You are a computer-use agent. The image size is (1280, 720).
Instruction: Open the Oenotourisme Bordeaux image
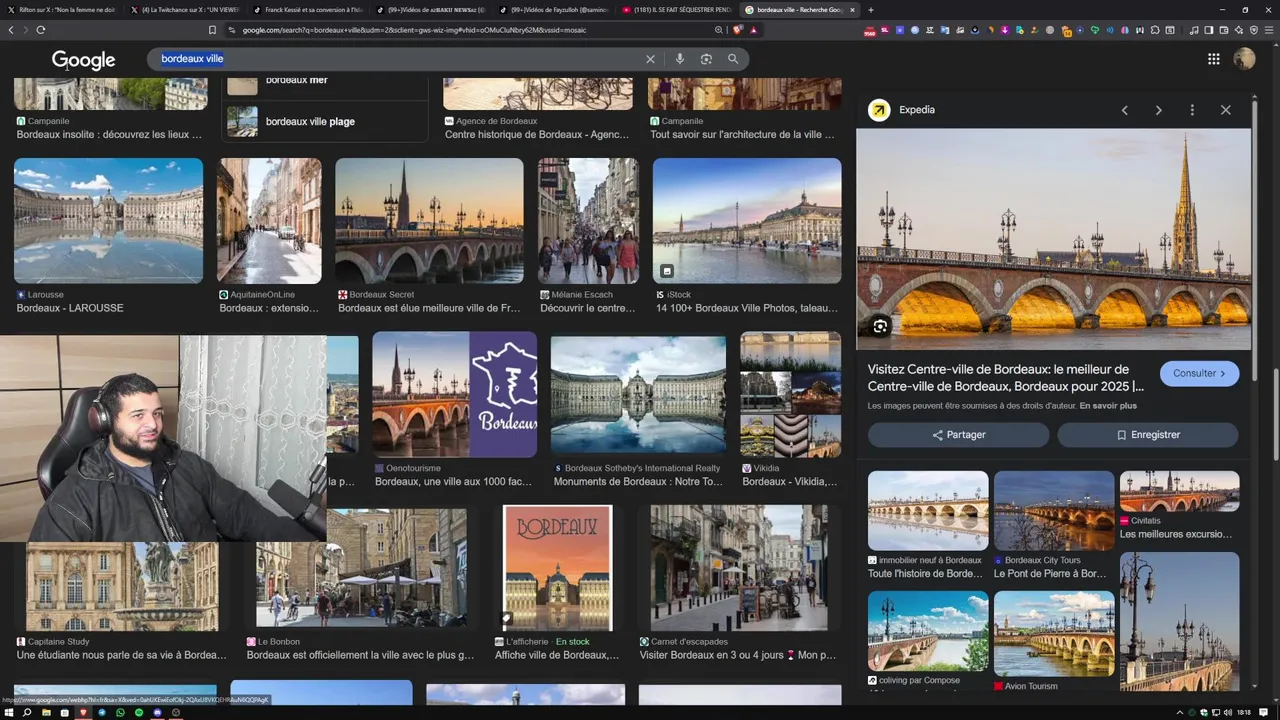click(x=454, y=395)
